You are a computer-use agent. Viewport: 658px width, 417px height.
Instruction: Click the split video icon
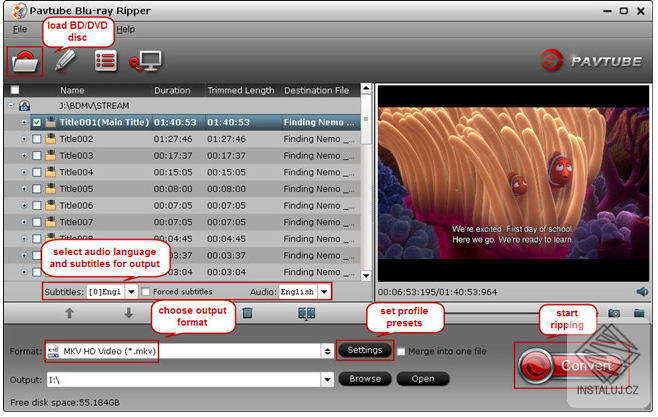pyautogui.click(x=306, y=313)
